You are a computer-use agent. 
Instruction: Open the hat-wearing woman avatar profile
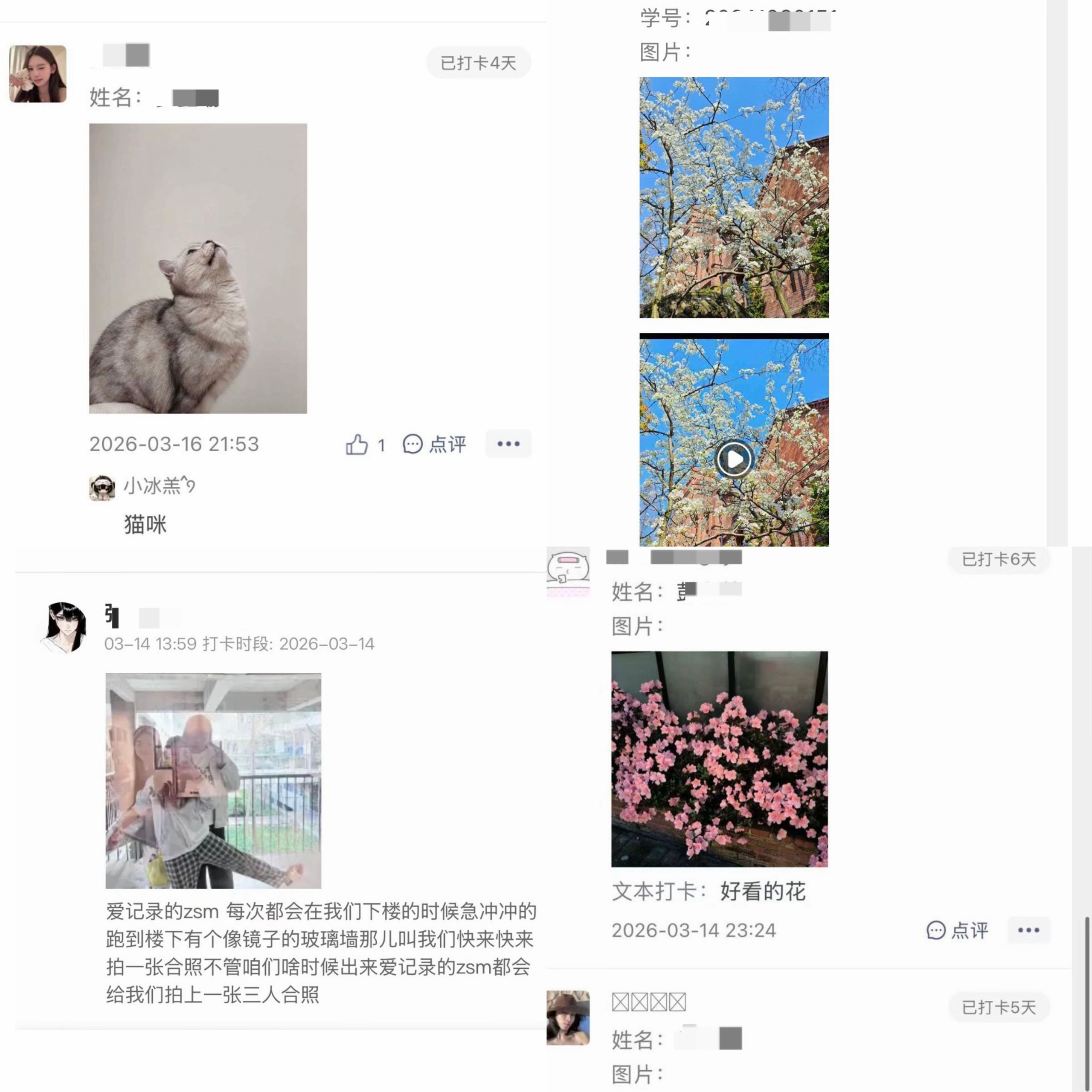click(x=568, y=1017)
